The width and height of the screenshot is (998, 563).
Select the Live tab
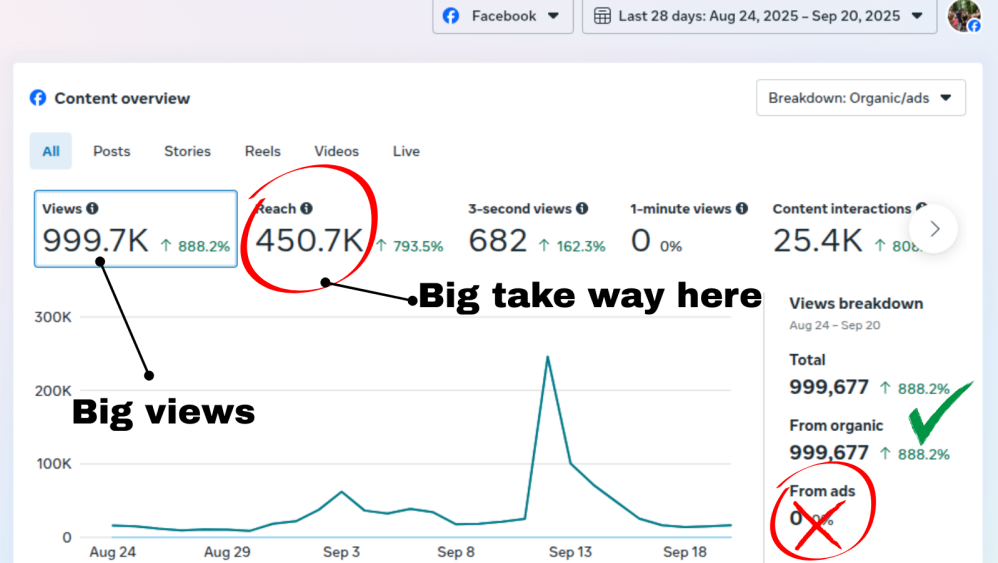(406, 151)
